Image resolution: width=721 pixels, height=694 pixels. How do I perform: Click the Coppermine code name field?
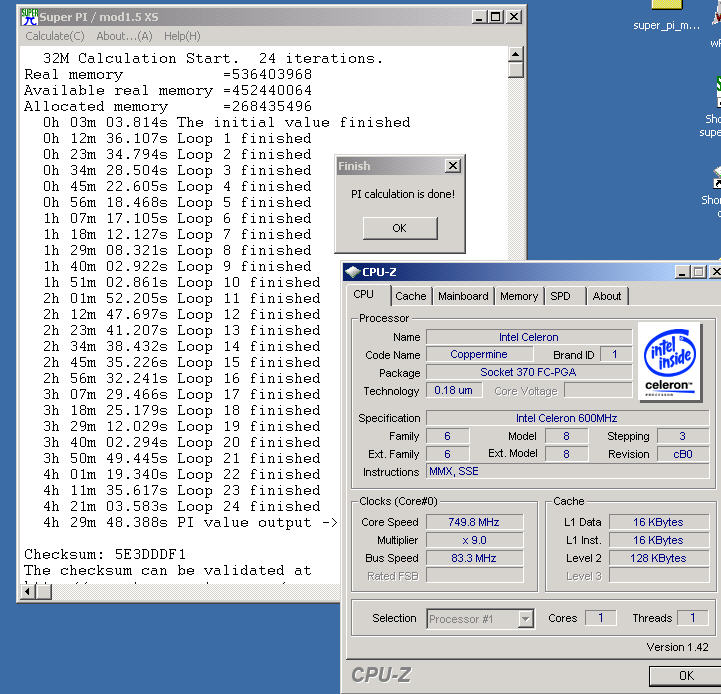pos(479,355)
